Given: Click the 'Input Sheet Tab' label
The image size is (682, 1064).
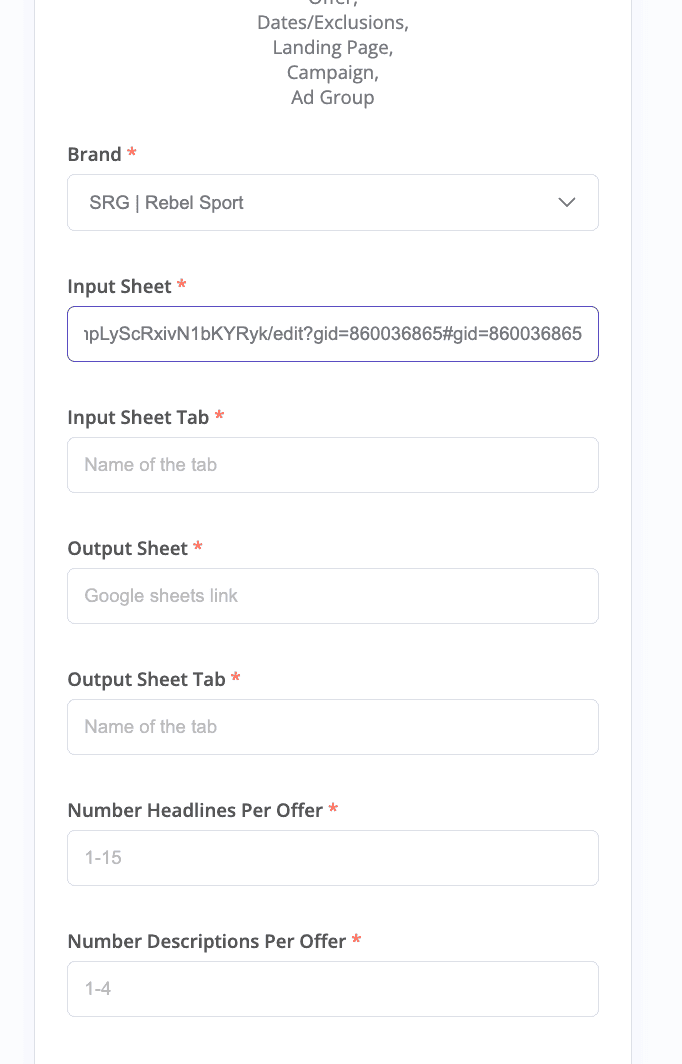Looking at the screenshot, I should [x=138, y=417].
